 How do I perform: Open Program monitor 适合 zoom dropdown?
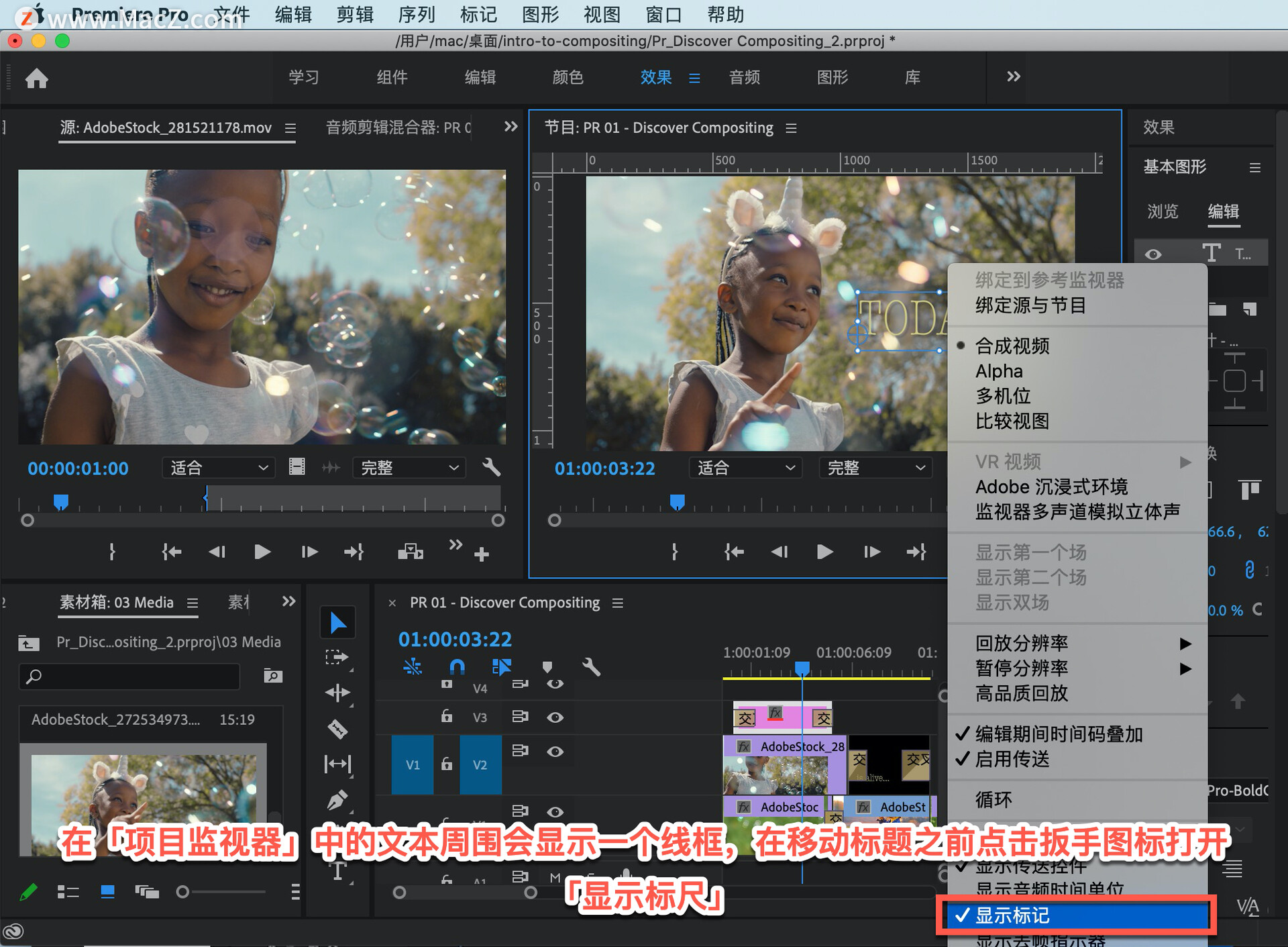[x=745, y=467]
